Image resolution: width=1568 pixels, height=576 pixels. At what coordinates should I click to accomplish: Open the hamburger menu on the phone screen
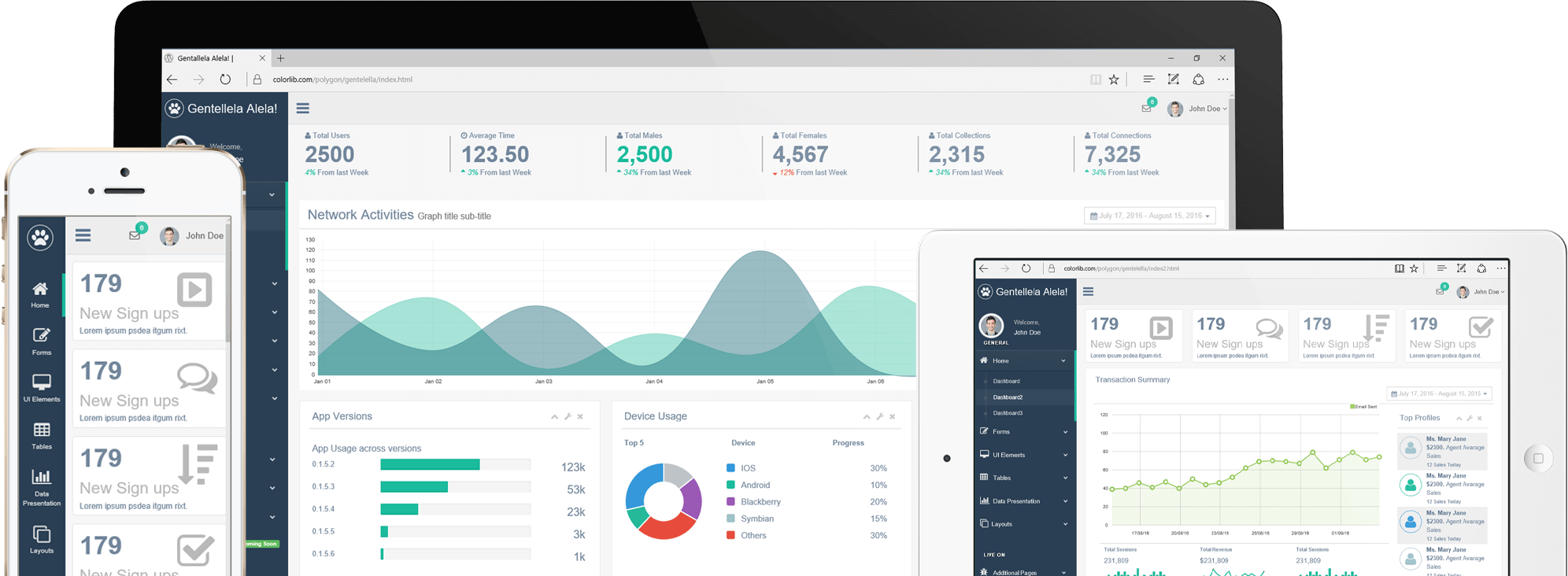click(x=83, y=235)
